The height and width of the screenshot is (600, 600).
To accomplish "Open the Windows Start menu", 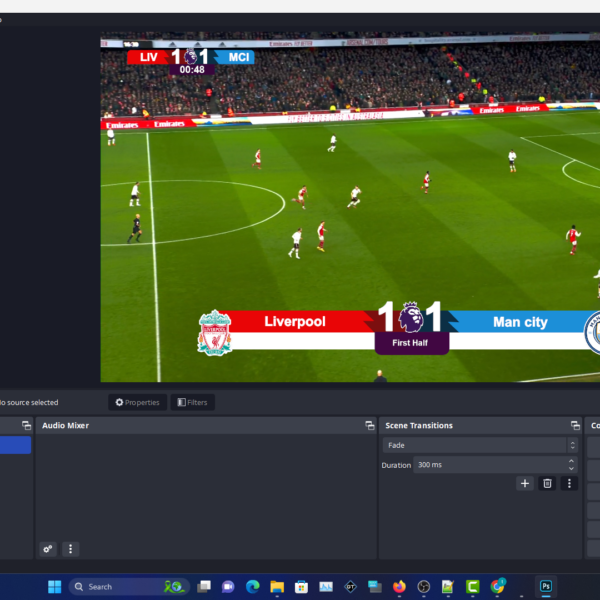I will [54, 587].
